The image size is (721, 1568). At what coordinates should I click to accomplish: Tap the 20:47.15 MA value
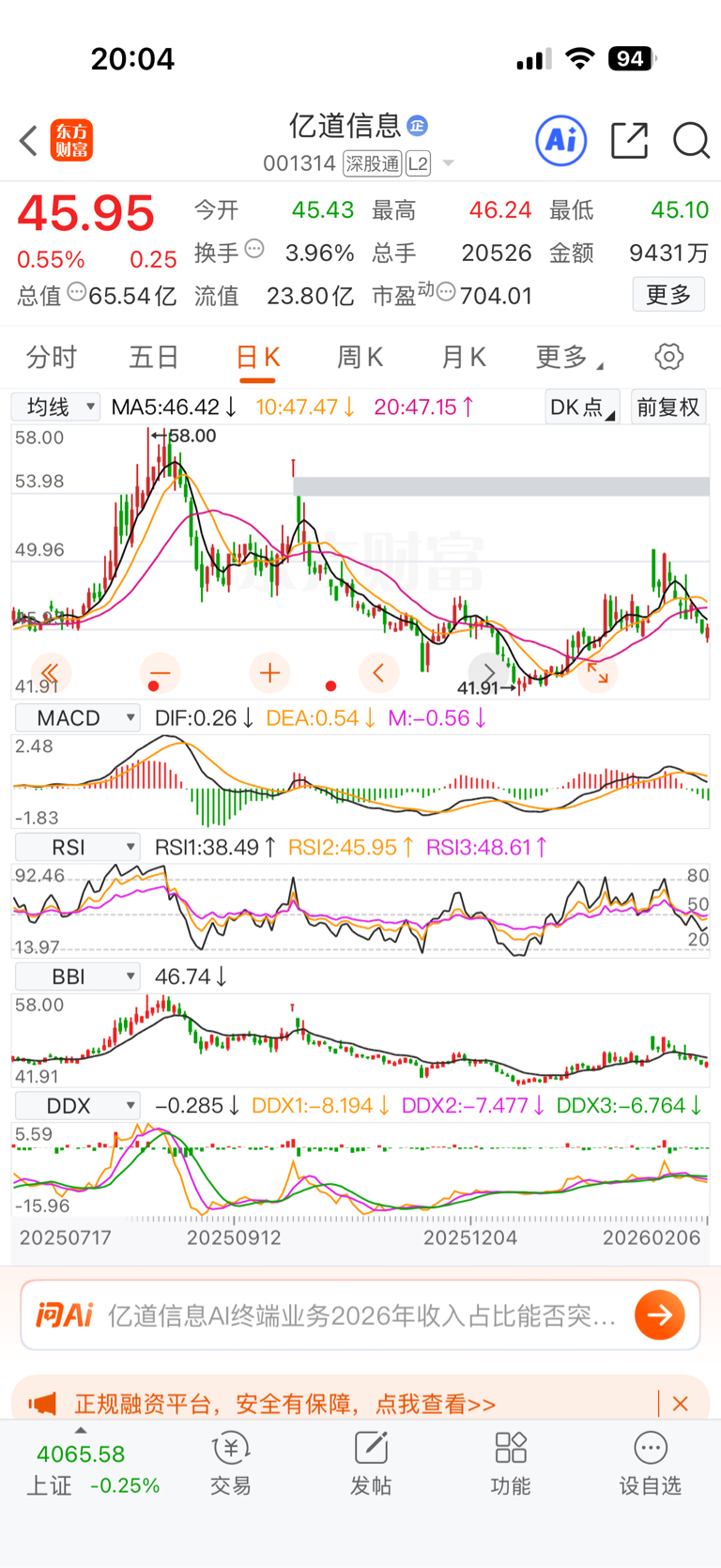(x=424, y=407)
